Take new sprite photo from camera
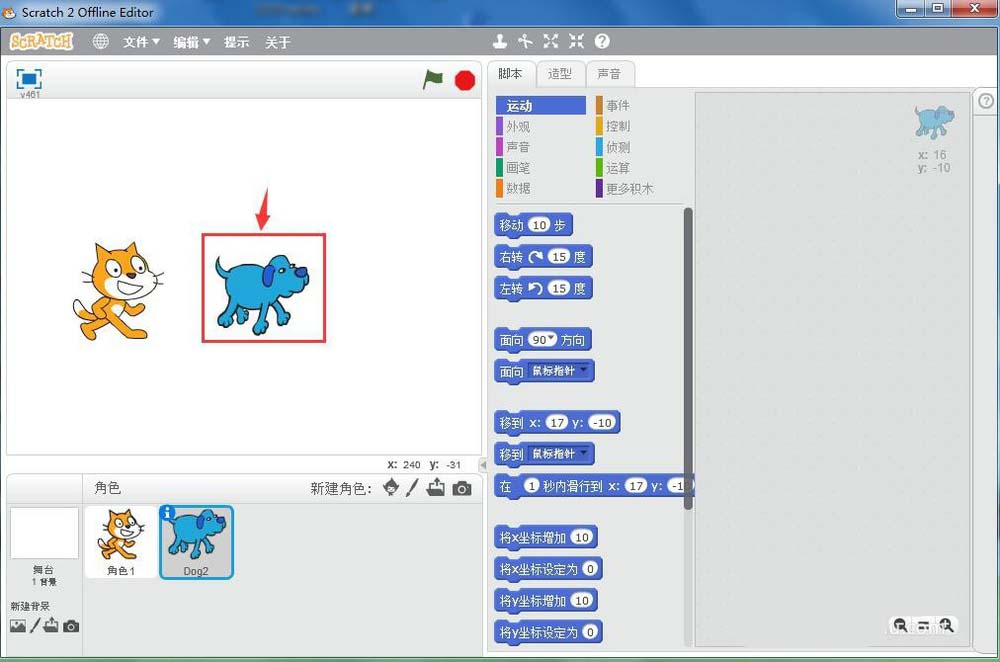 (x=461, y=488)
